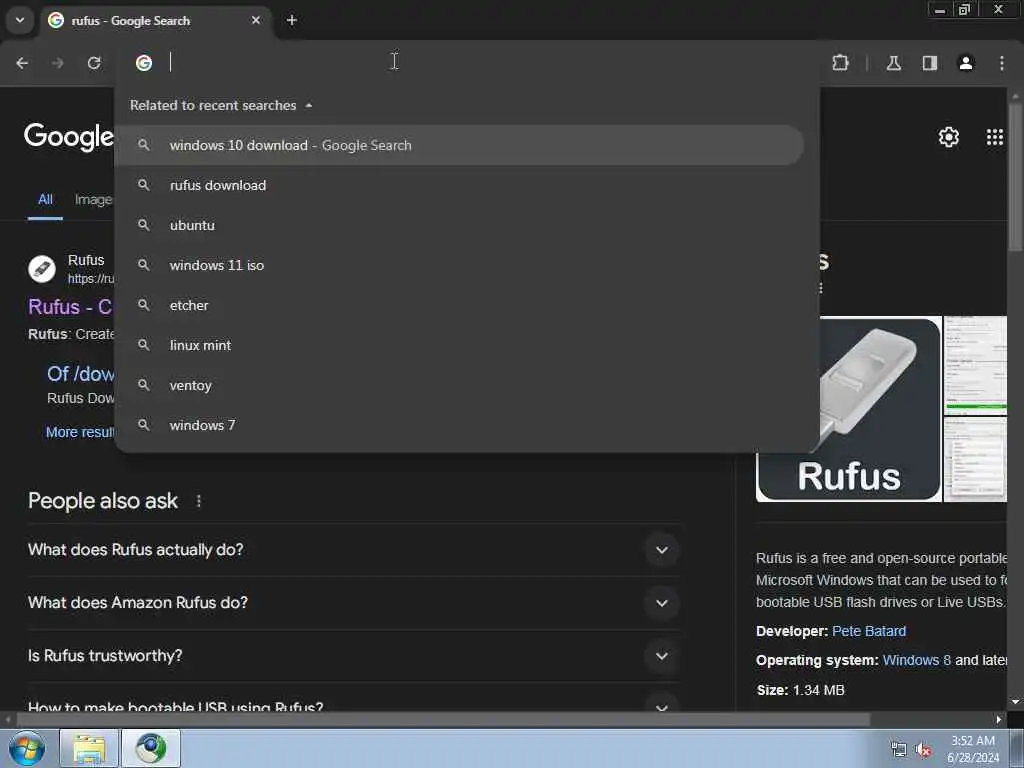This screenshot has height=768, width=1024.
Task: Pick the 'windows 11 iso' suggestion
Action: [x=459, y=265]
